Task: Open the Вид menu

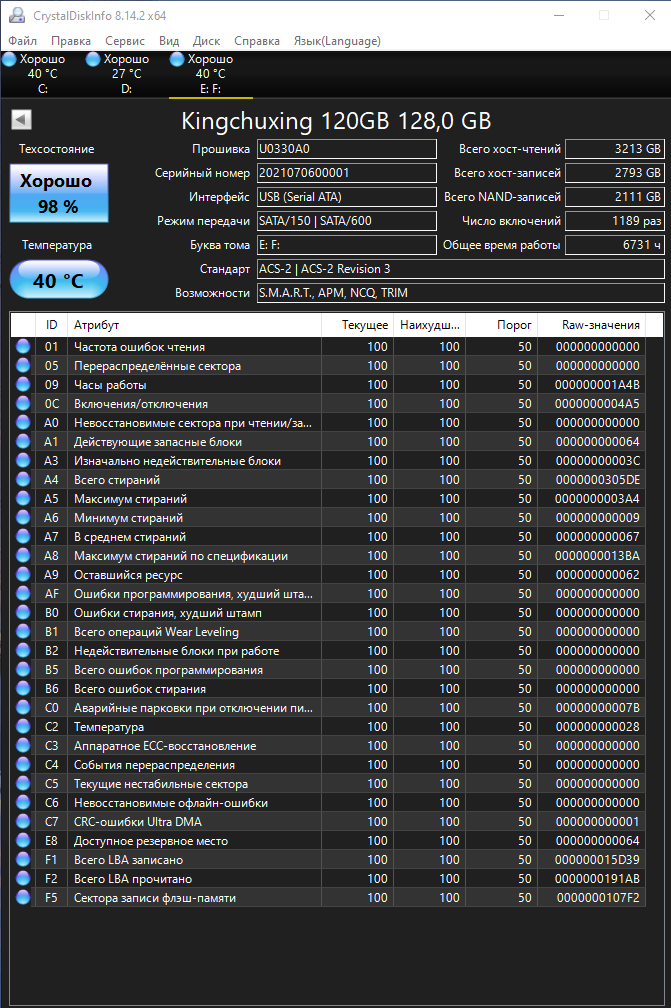Action: [x=169, y=40]
